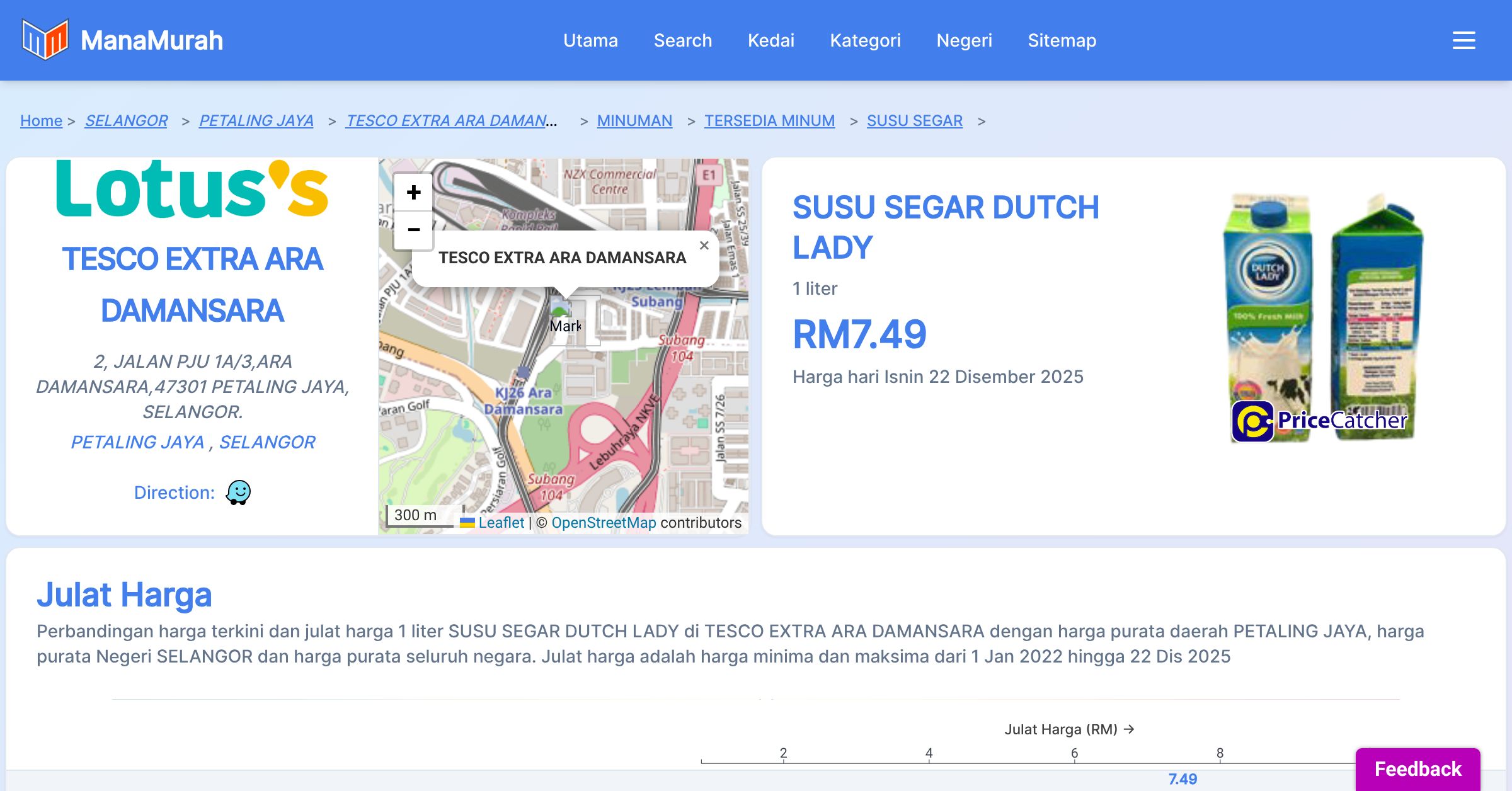
Task: Open the Search menu item
Action: click(682, 40)
